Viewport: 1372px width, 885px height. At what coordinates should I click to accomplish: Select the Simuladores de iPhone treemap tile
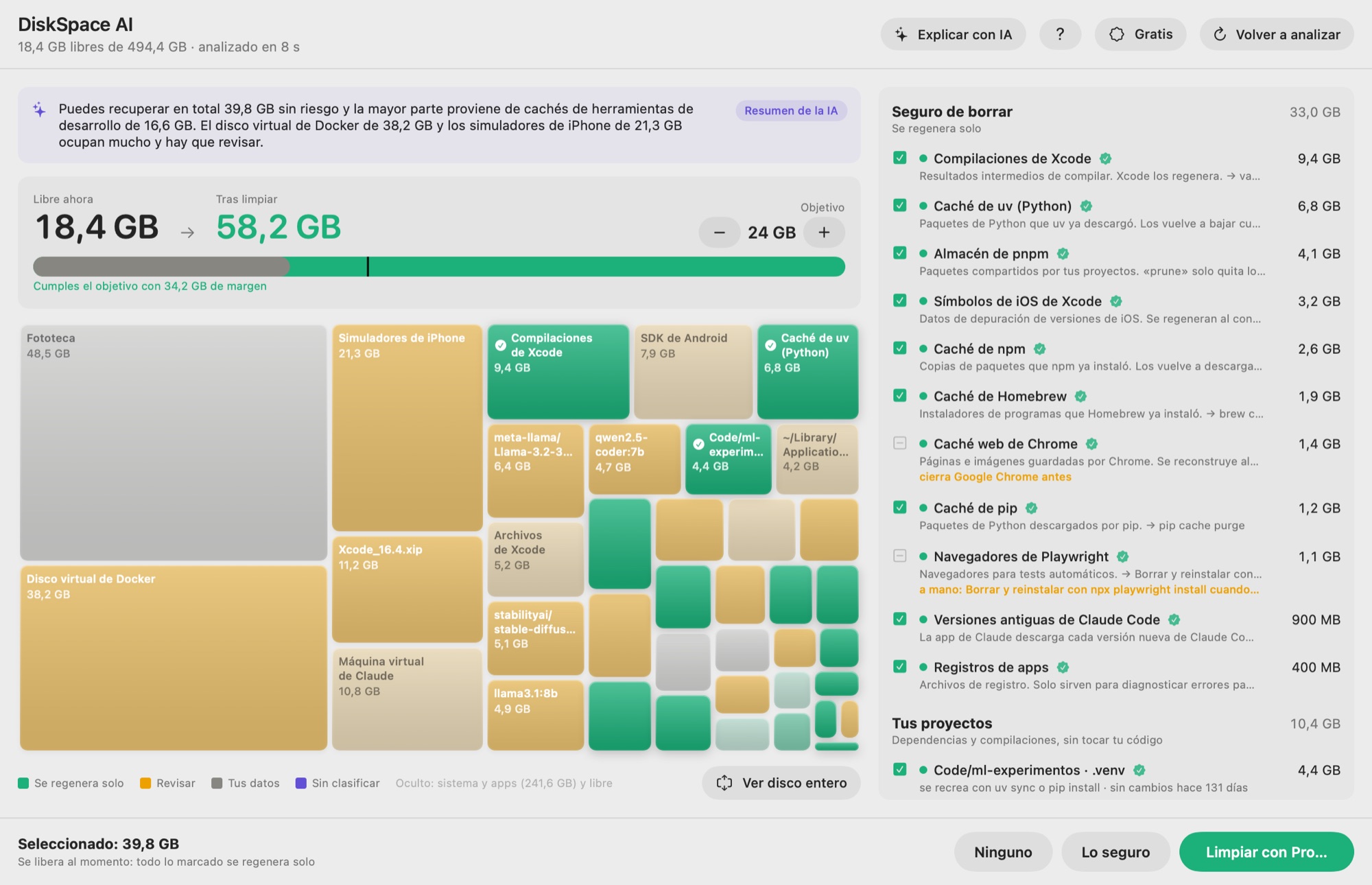(407, 428)
